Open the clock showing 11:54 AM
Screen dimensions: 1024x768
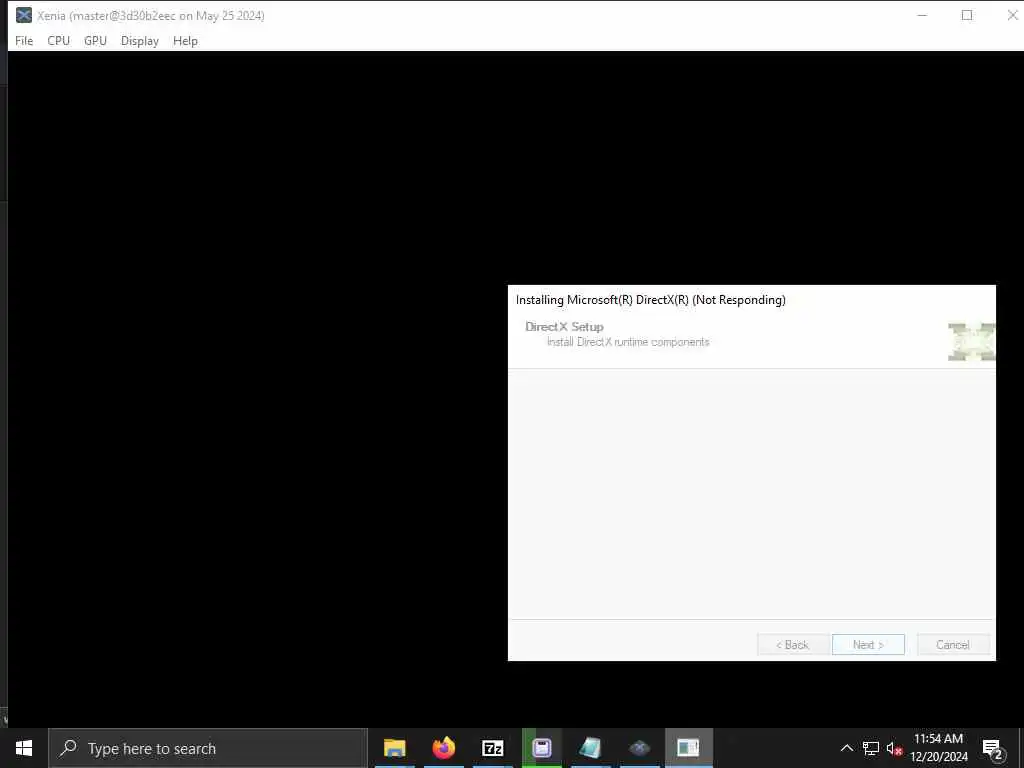938,748
